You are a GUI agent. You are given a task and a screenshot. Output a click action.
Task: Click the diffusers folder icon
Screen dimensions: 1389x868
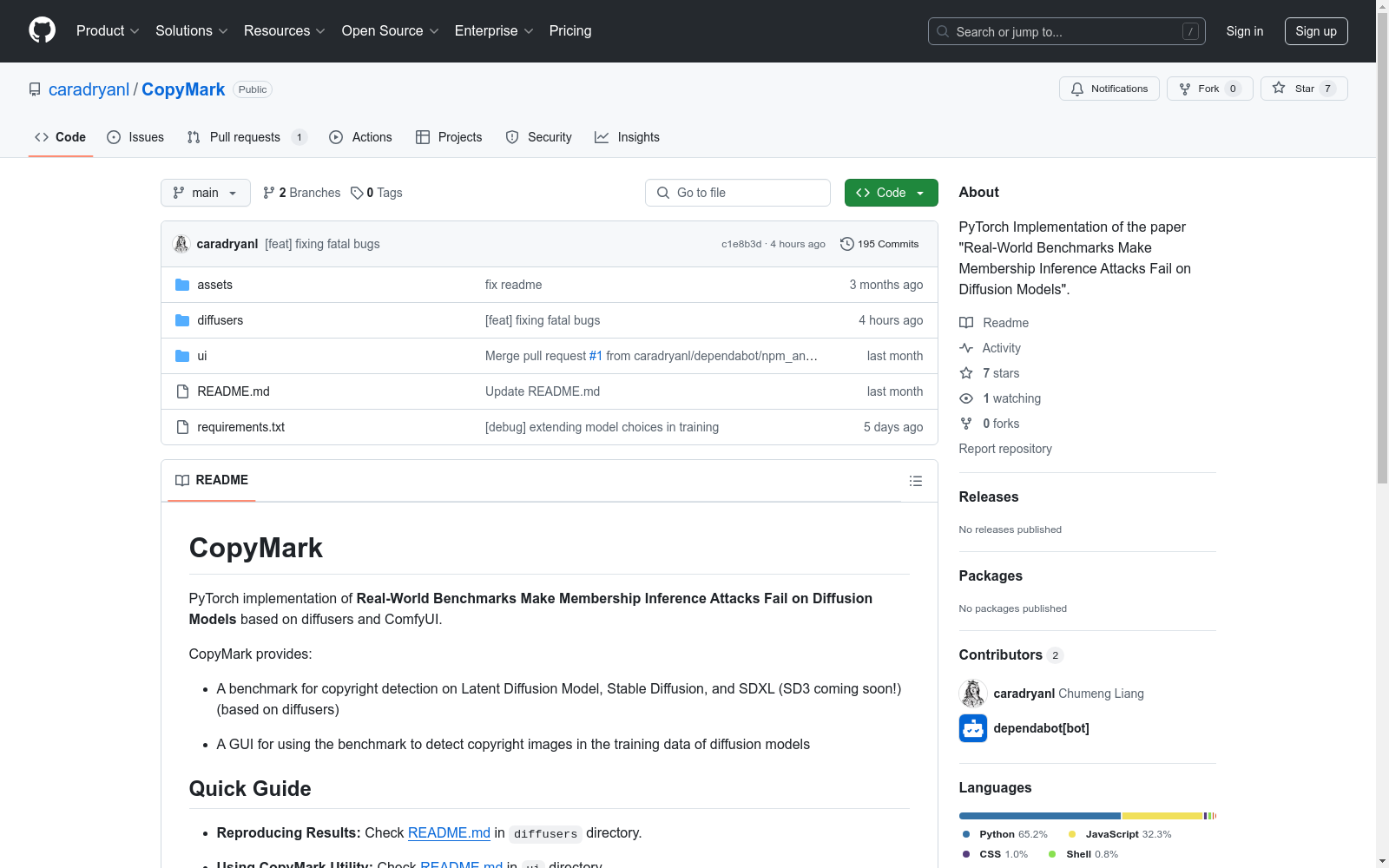tap(182, 320)
